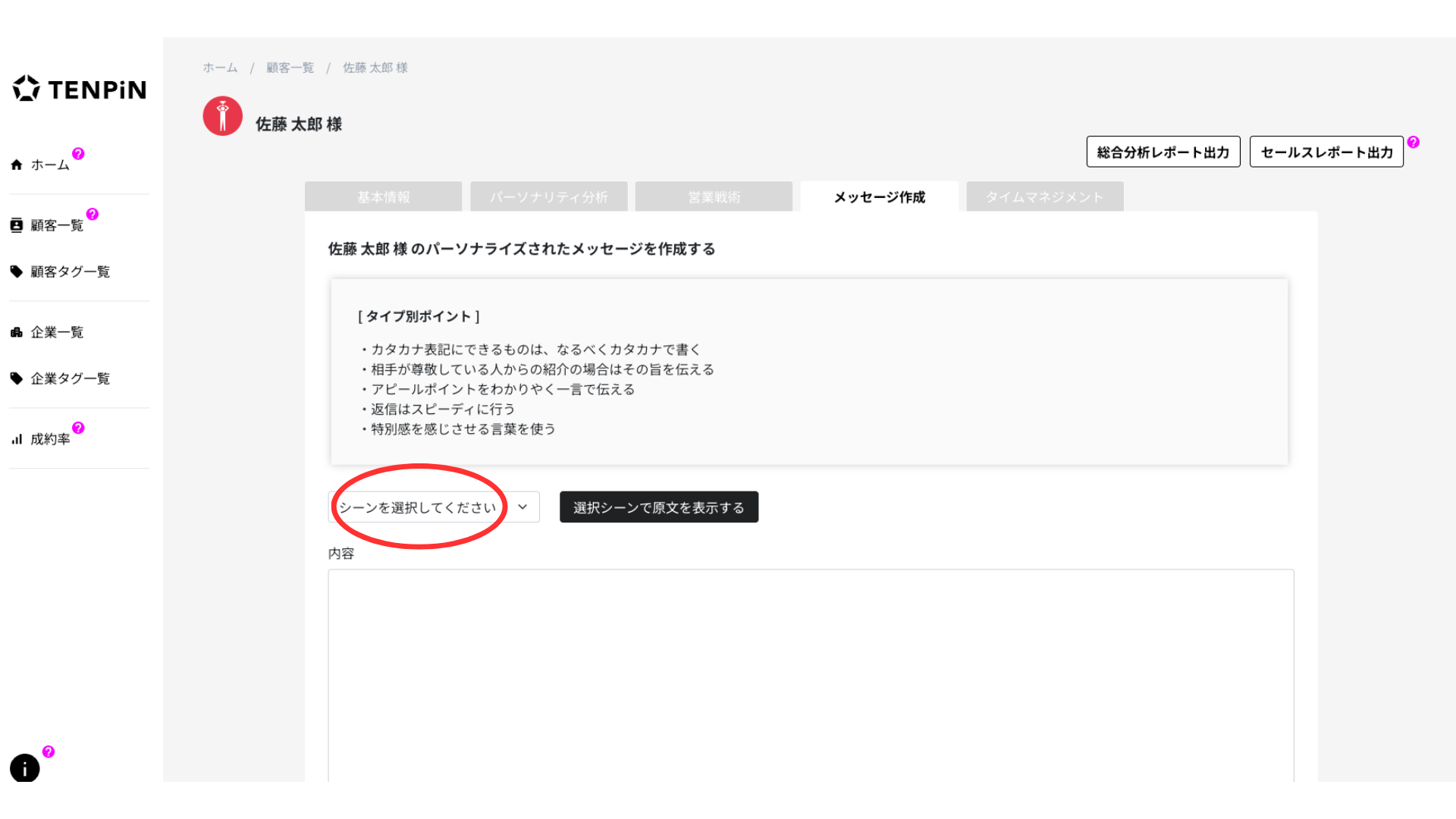Go to 企業タグ一覧 in the sidebar
The image size is (1456, 819).
70,378
